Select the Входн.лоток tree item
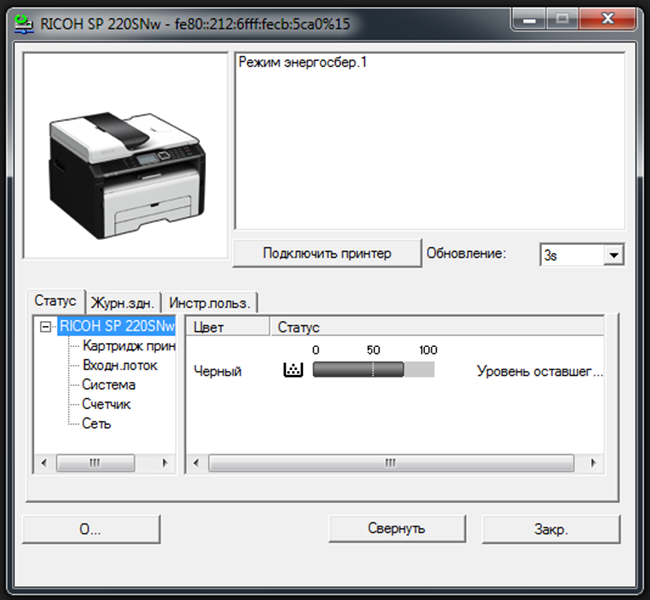The width and height of the screenshot is (650, 600). point(119,365)
